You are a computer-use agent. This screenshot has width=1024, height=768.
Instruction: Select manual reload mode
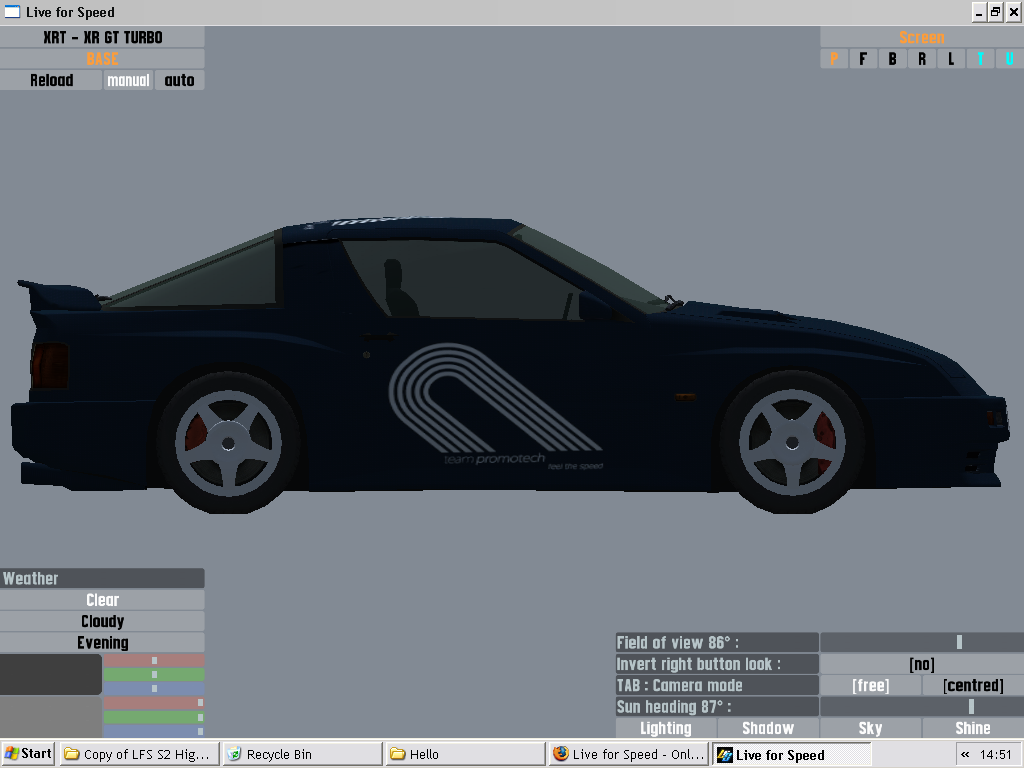[x=128, y=80]
